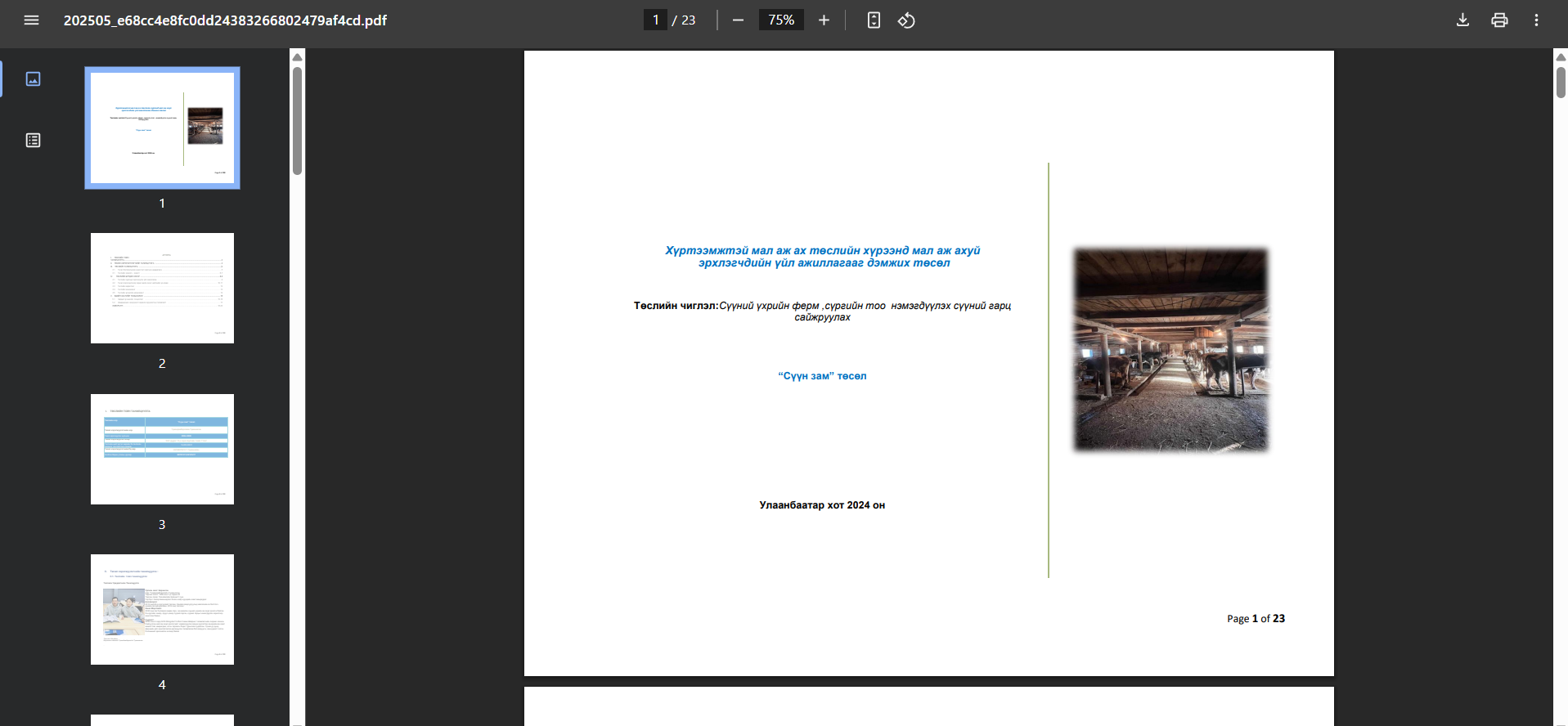1568x726 pixels.
Task: Click the sidebar scrollbar up arrow
Action: click(298, 57)
